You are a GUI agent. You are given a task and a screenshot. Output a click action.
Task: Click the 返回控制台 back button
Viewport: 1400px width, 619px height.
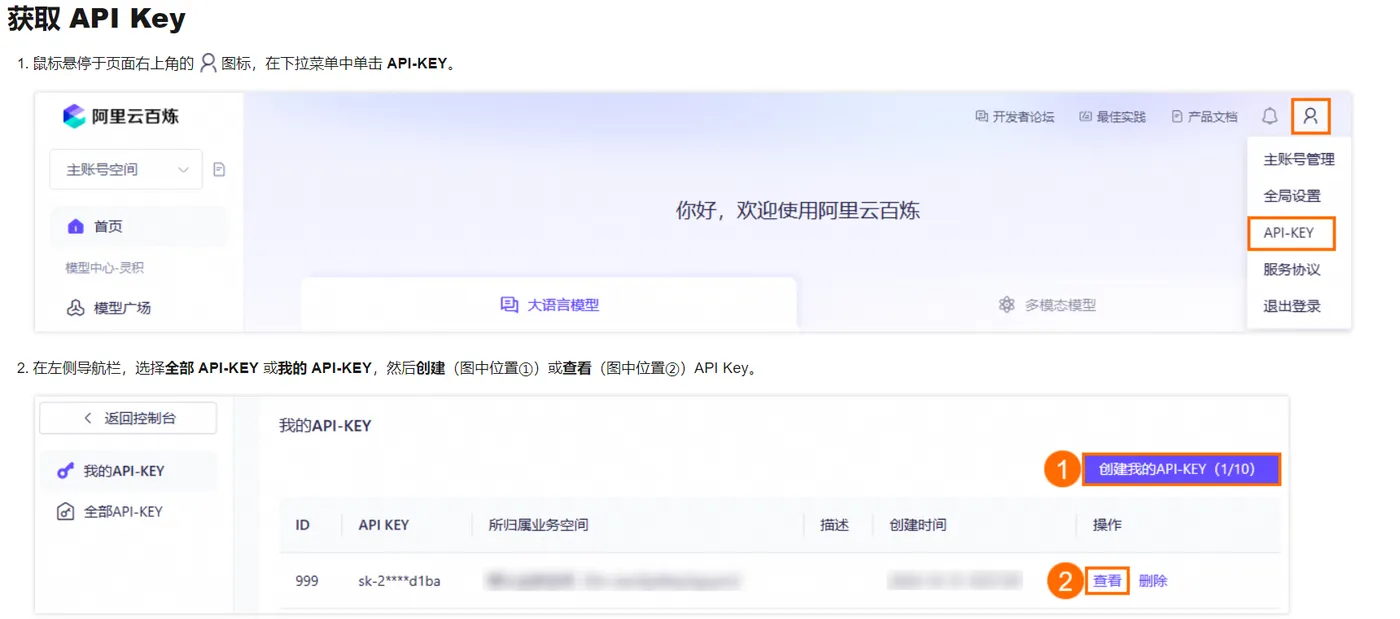128,418
